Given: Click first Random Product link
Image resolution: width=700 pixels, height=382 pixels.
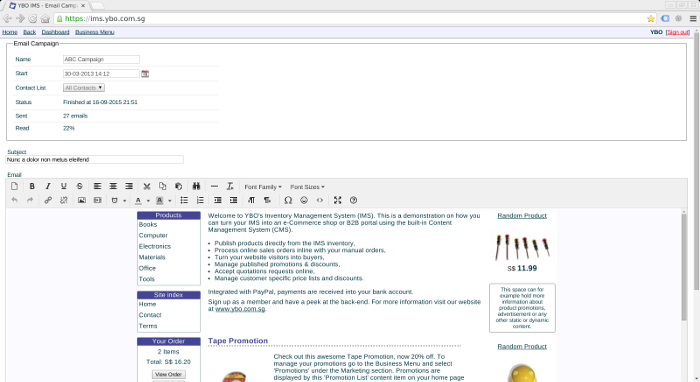Looking at the screenshot, I should pos(522,216).
